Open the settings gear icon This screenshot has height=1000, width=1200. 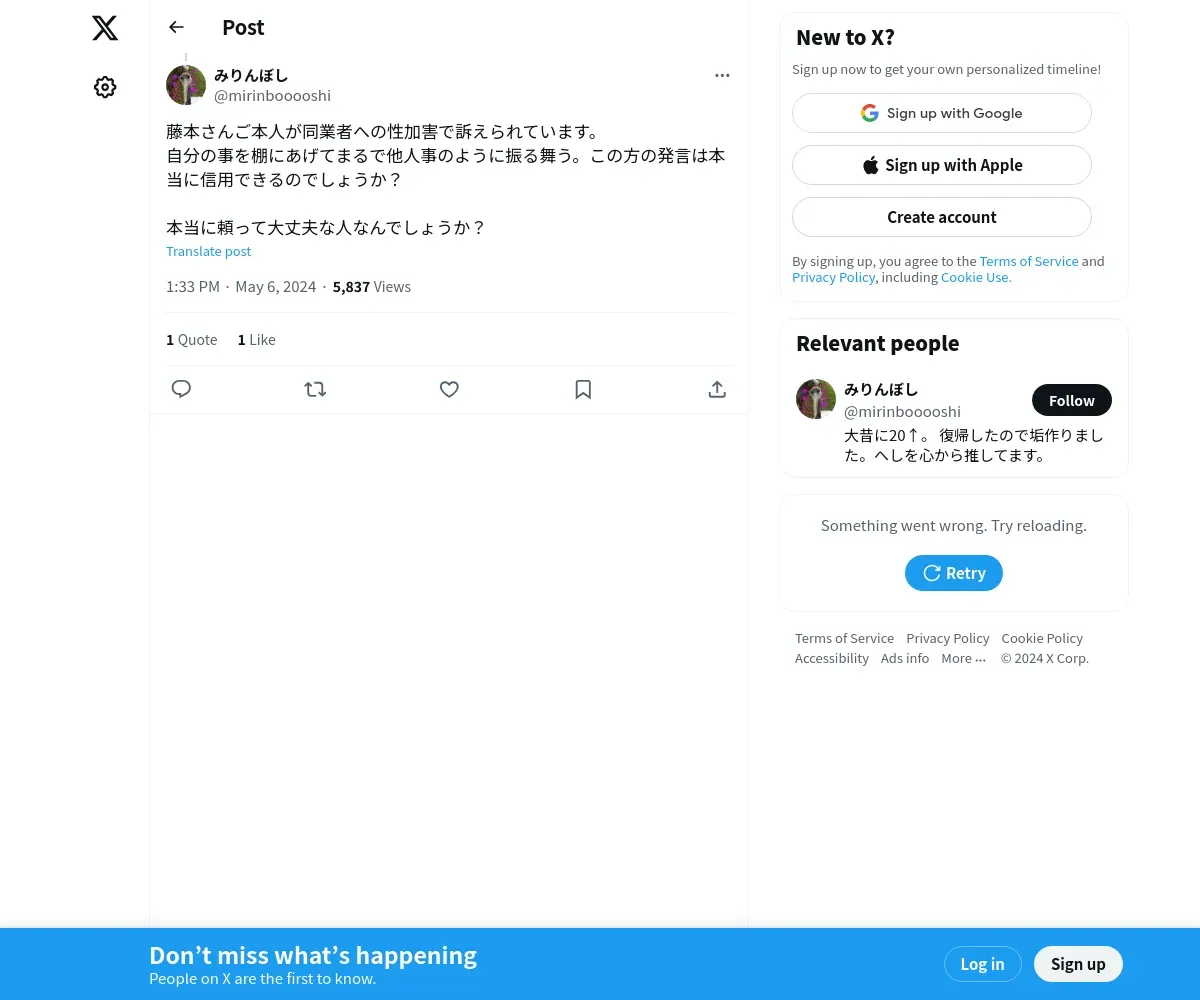click(105, 87)
